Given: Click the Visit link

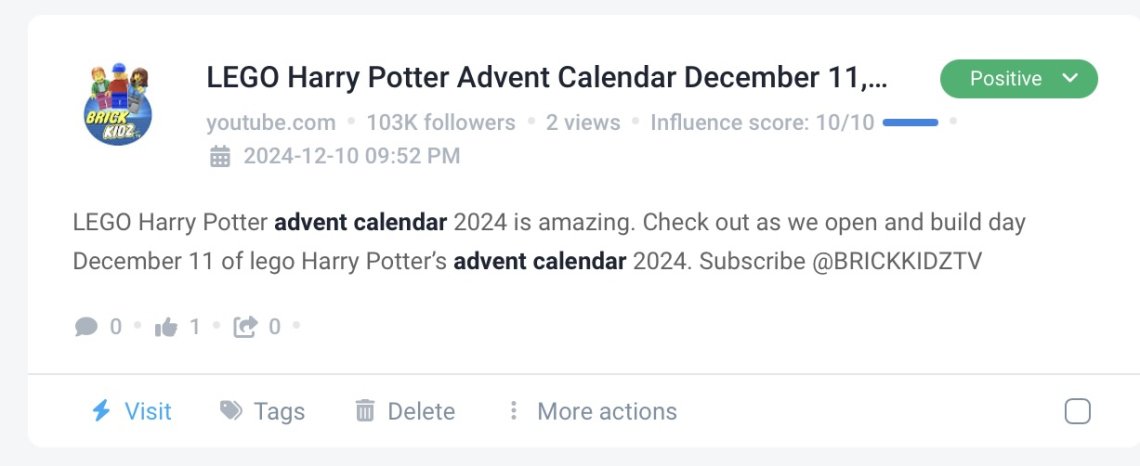Looking at the screenshot, I should (x=132, y=411).
